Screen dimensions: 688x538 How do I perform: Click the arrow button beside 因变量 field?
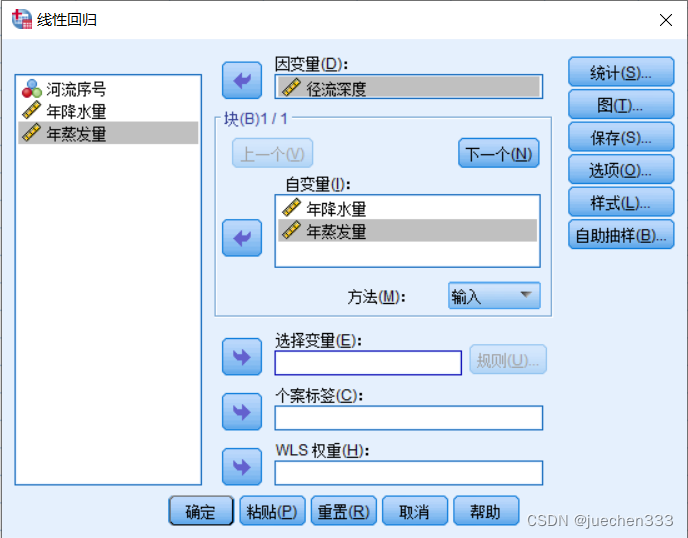(x=242, y=80)
